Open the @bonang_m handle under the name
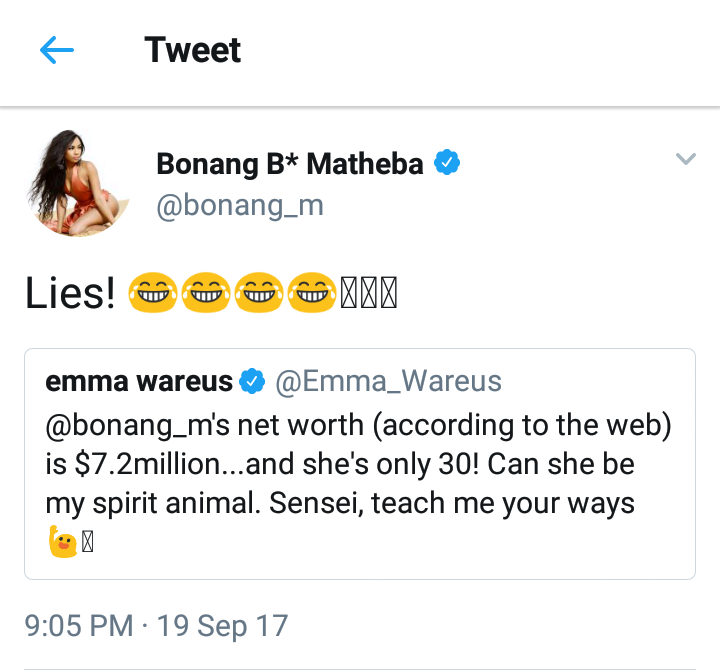Screen dimensions: 720x671 tap(240, 205)
